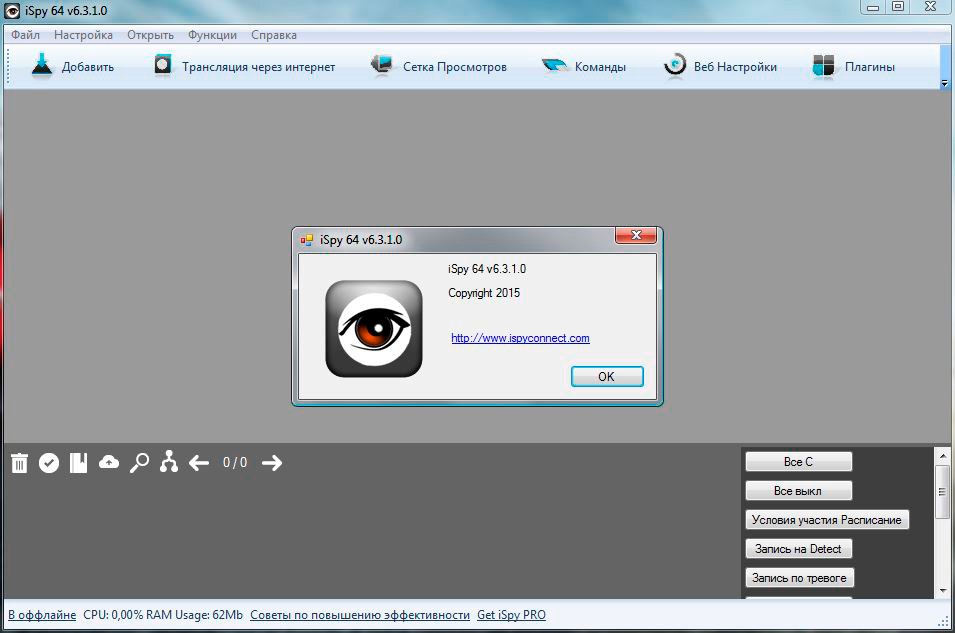Click Условия участия Расписание button
Screen dimensions: 955x633
[826, 520]
